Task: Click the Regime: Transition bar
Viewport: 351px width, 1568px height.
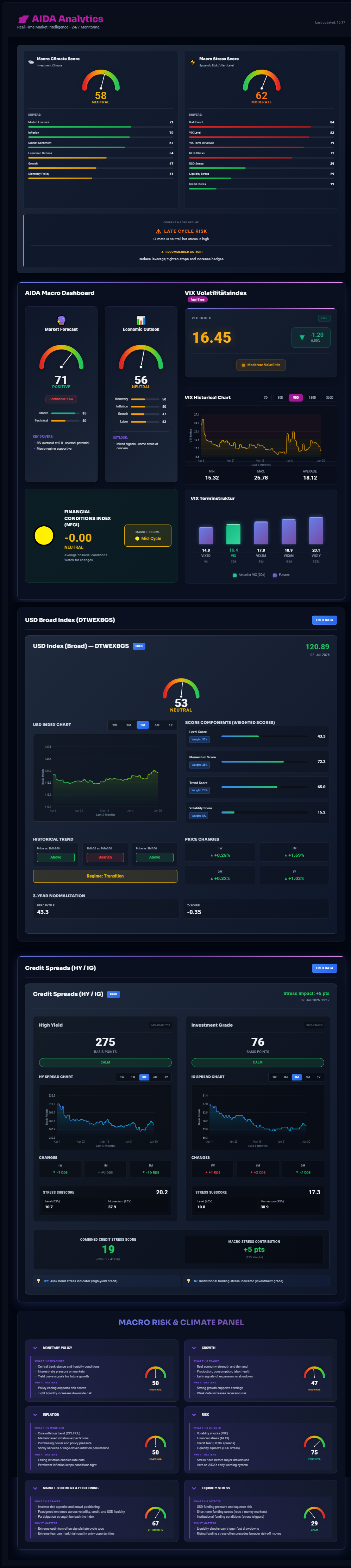Action: 105,876
